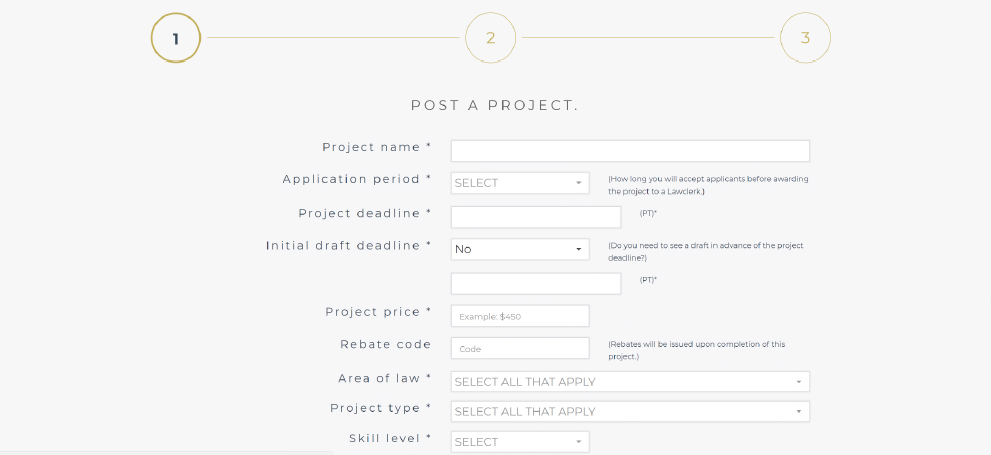The height and width of the screenshot is (455, 991).
Task: Click the Rebate code input box
Action: click(x=520, y=348)
